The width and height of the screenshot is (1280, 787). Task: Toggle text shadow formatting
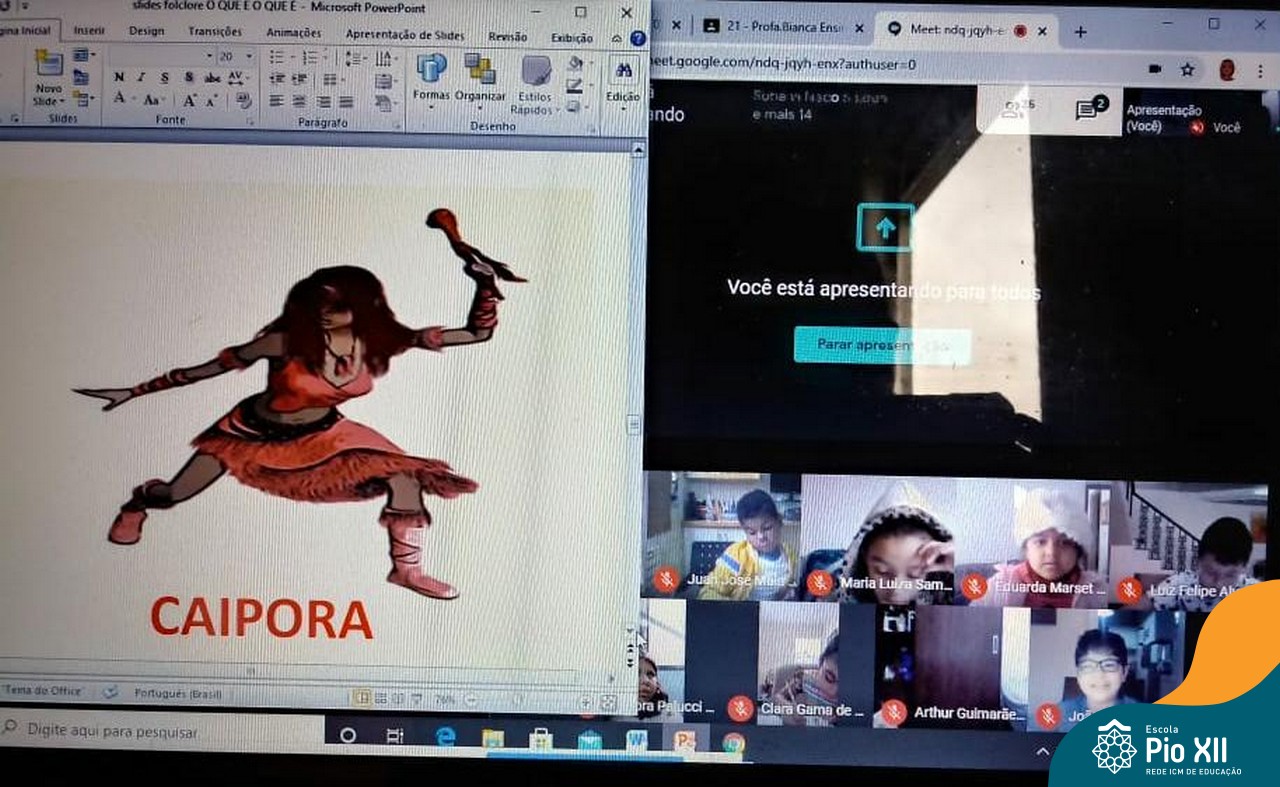(x=189, y=77)
